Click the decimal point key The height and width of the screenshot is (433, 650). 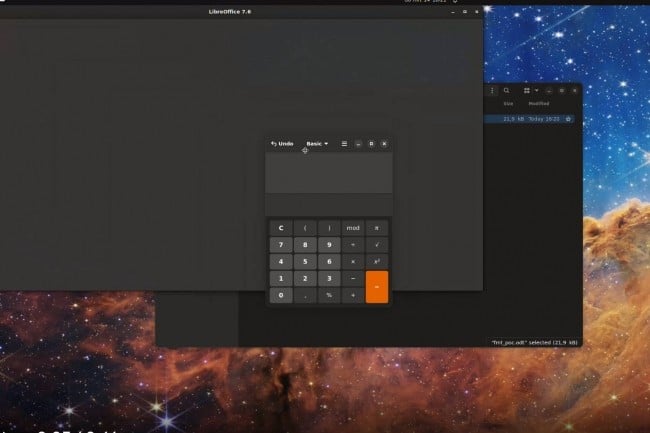tap(305, 295)
